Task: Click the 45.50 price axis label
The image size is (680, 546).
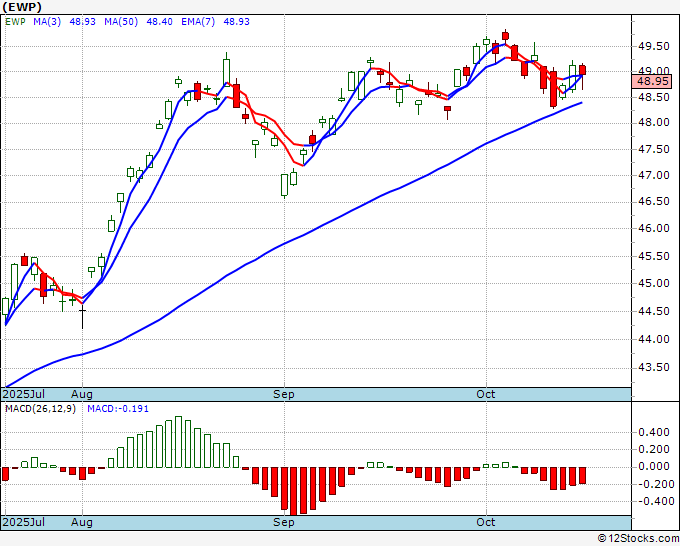Action: (654, 257)
